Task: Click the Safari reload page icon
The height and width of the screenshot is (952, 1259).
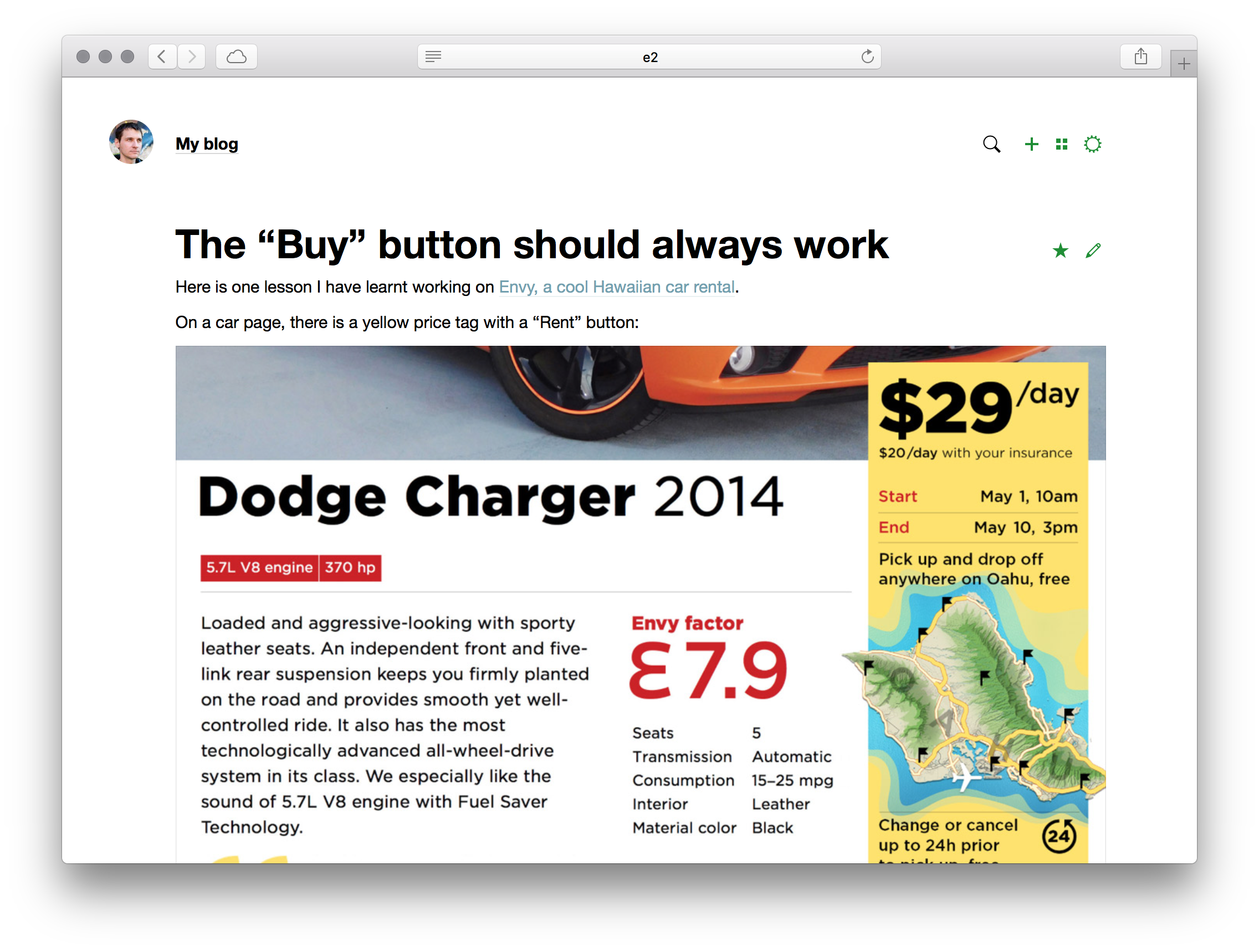Action: 867,57
